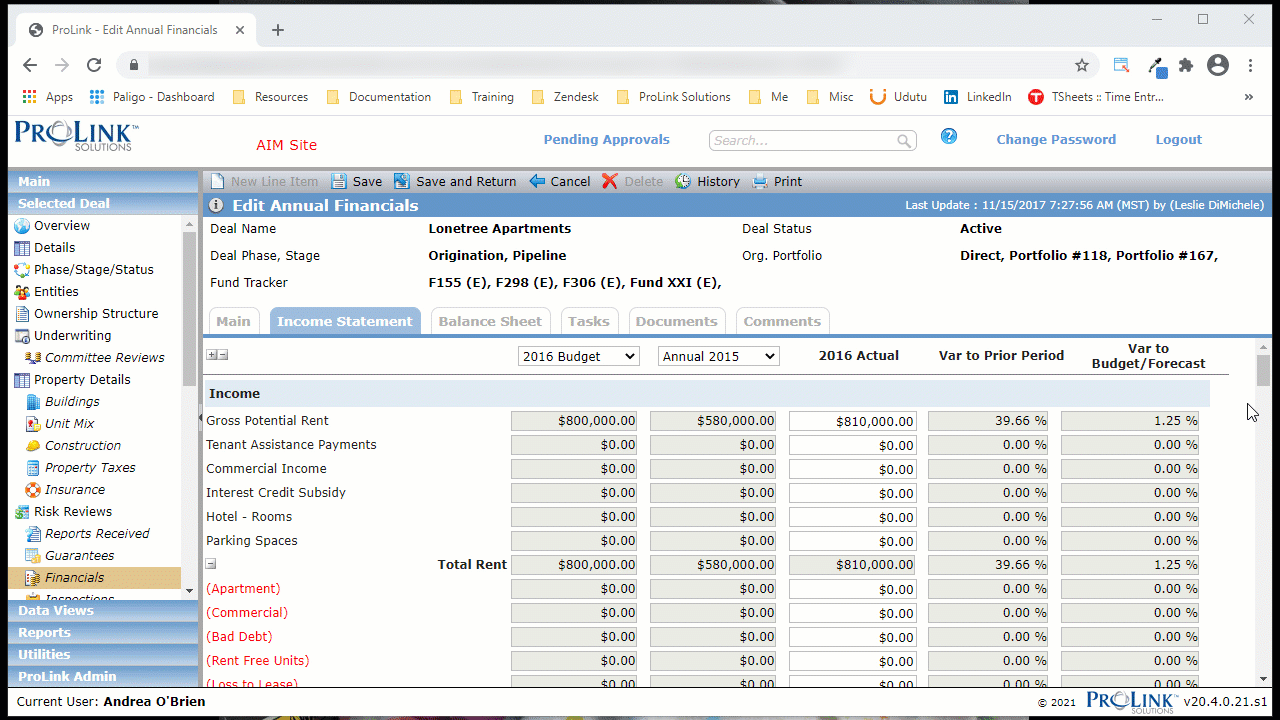The height and width of the screenshot is (720, 1280).
Task: Click the Logout link
Action: click(x=1179, y=140)
